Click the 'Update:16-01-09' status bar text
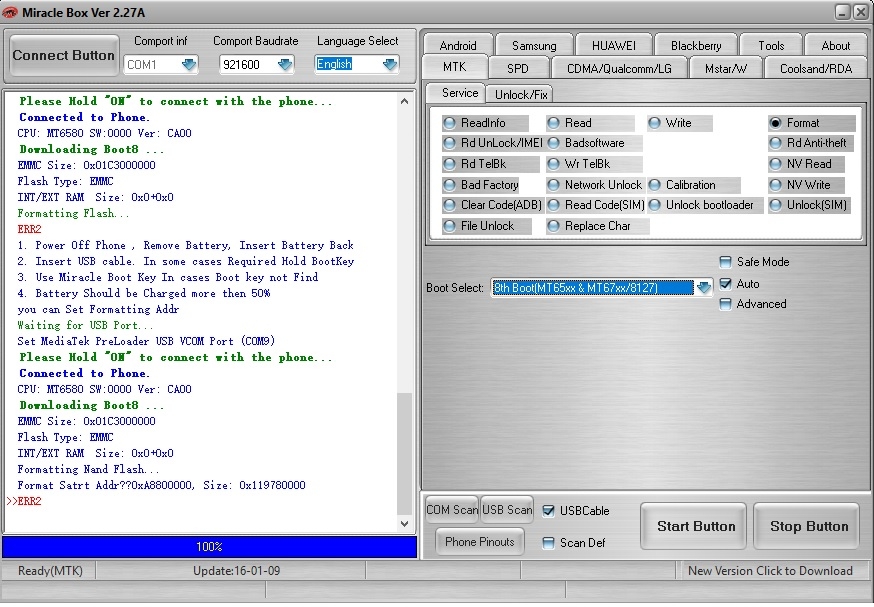The width and height of the screenshot is (874, 607). pyautogui.click(x=236, y=570)
